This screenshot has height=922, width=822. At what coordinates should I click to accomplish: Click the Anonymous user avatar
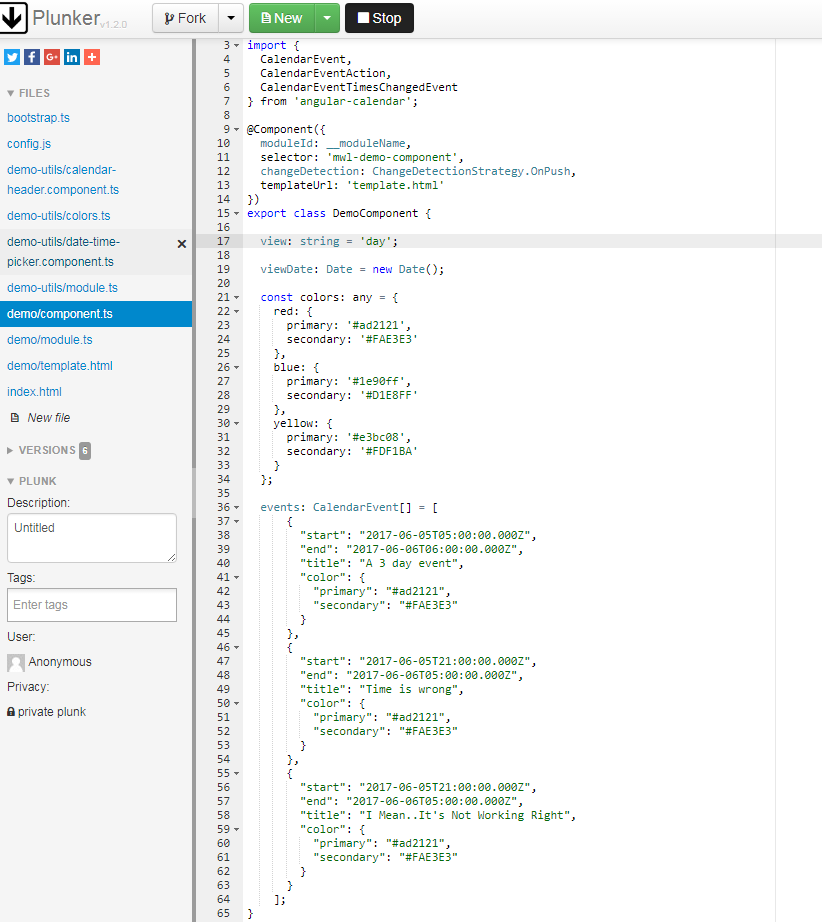click(x=15, y=661)
